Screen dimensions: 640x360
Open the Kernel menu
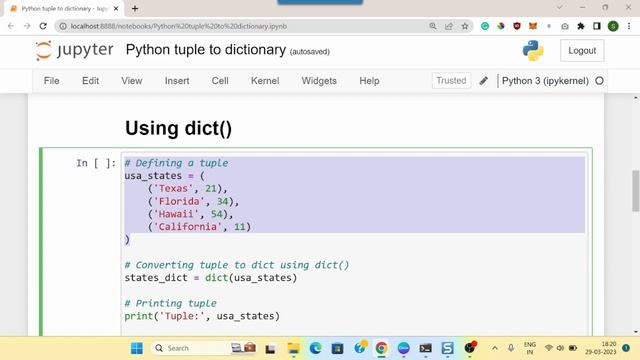pyautogui.click(x=265, y=81)
